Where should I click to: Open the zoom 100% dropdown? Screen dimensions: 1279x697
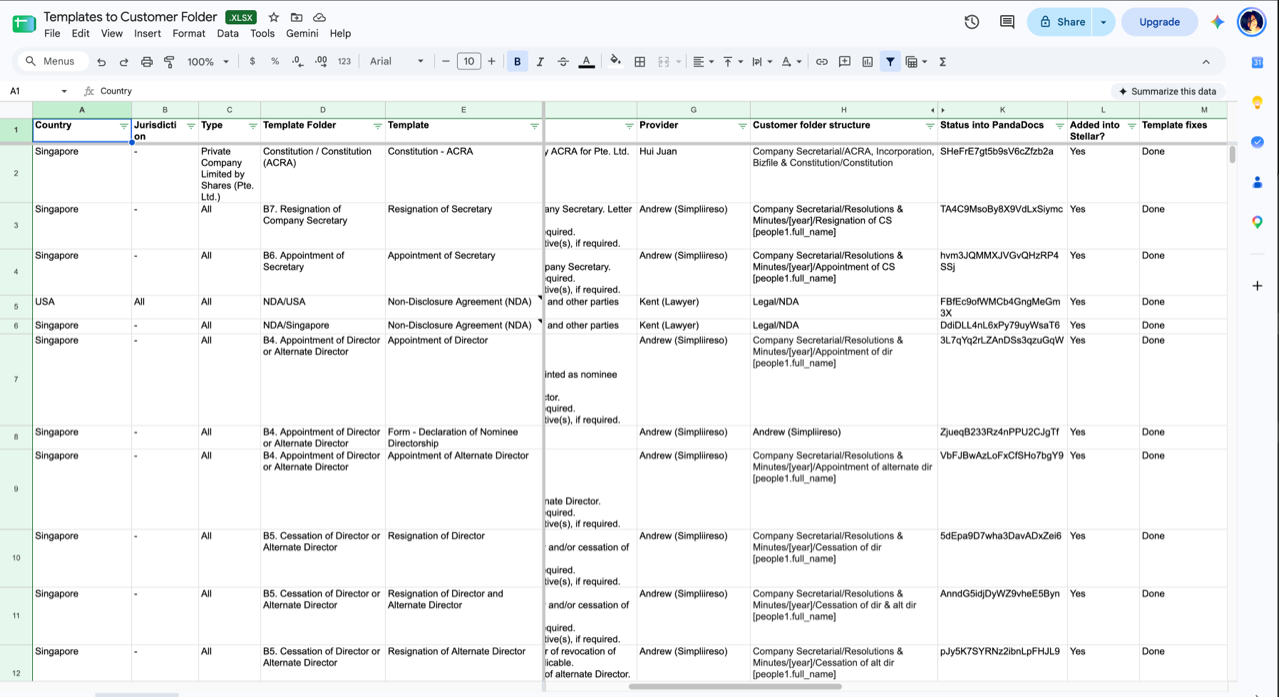pyautogui.click(x=208, y=62)
